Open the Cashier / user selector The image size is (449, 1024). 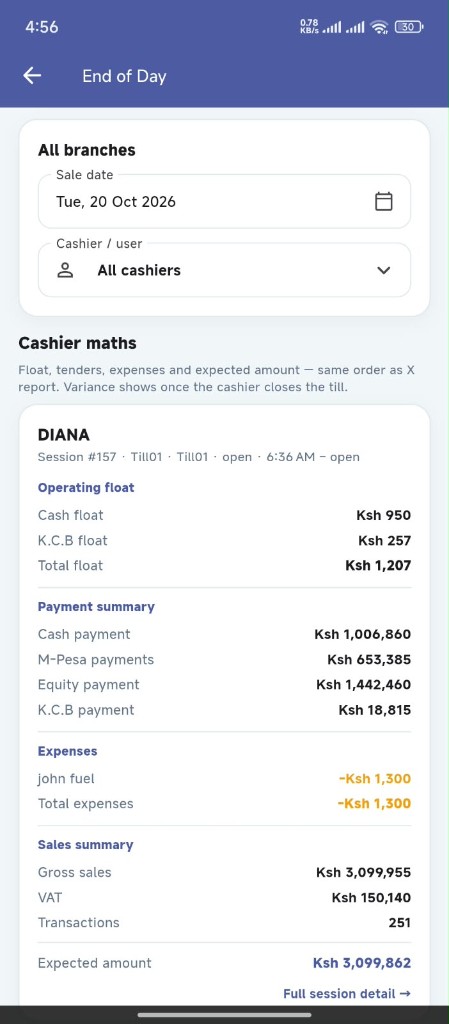tap(224, 270)
